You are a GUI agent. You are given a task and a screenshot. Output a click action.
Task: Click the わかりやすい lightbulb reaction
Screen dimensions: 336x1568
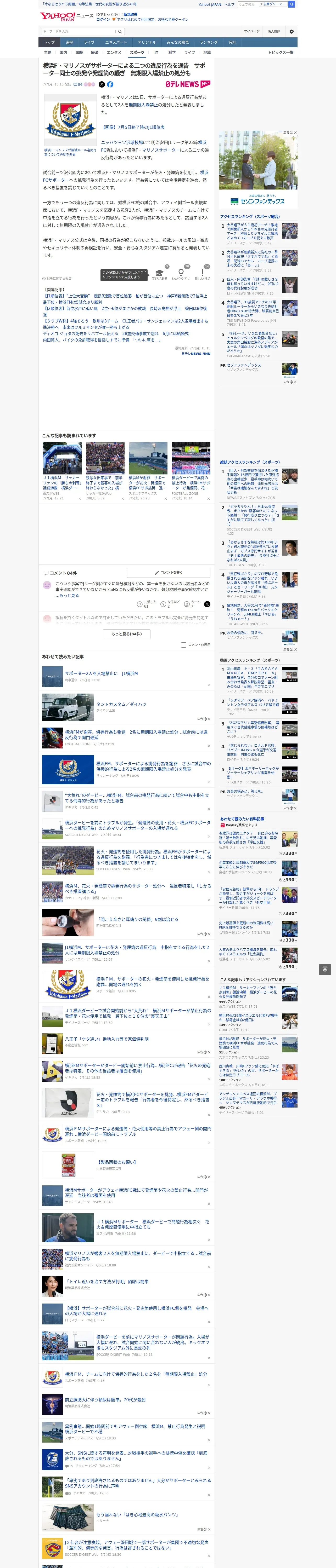[x=181, y=274]
